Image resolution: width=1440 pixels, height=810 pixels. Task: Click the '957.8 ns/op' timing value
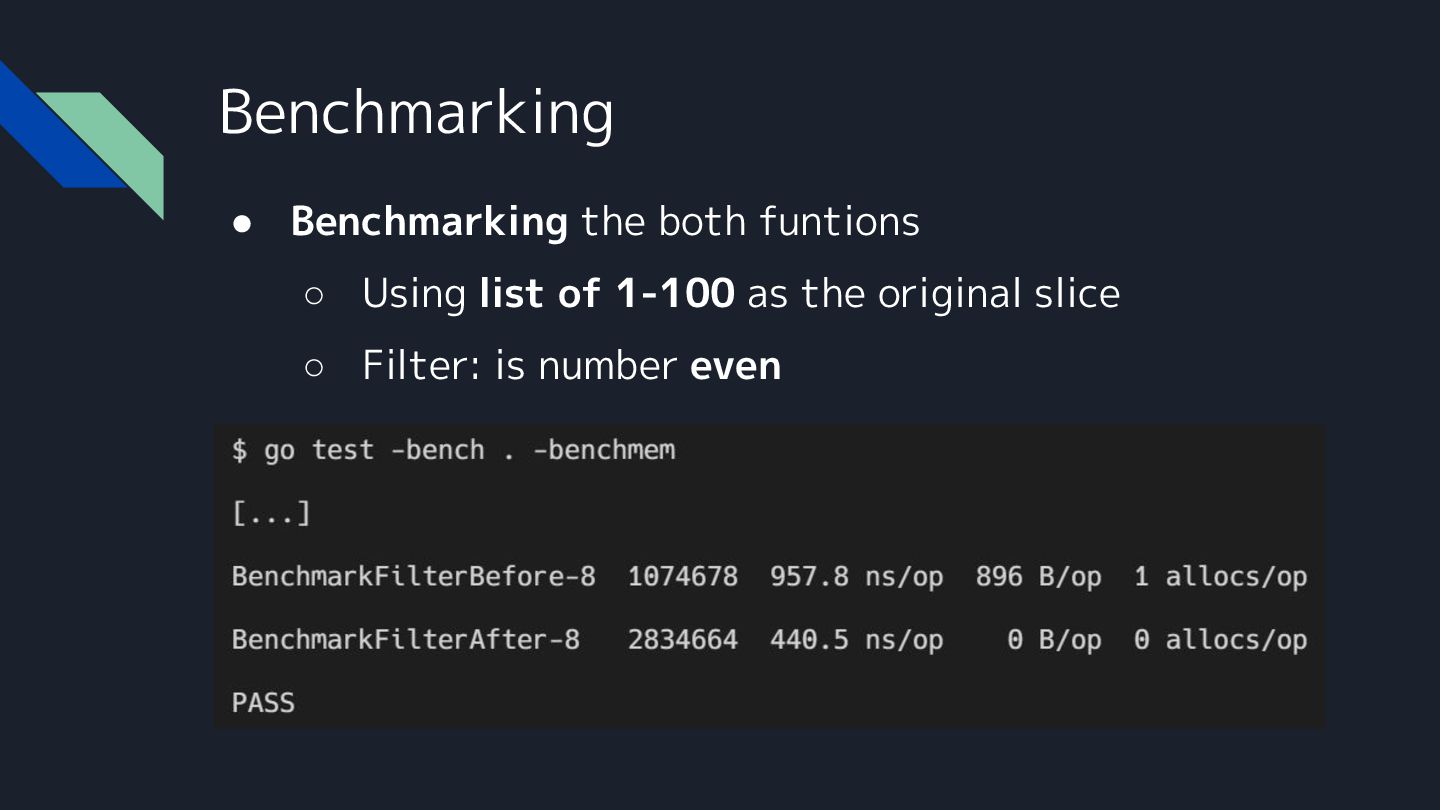pos(856,577)
